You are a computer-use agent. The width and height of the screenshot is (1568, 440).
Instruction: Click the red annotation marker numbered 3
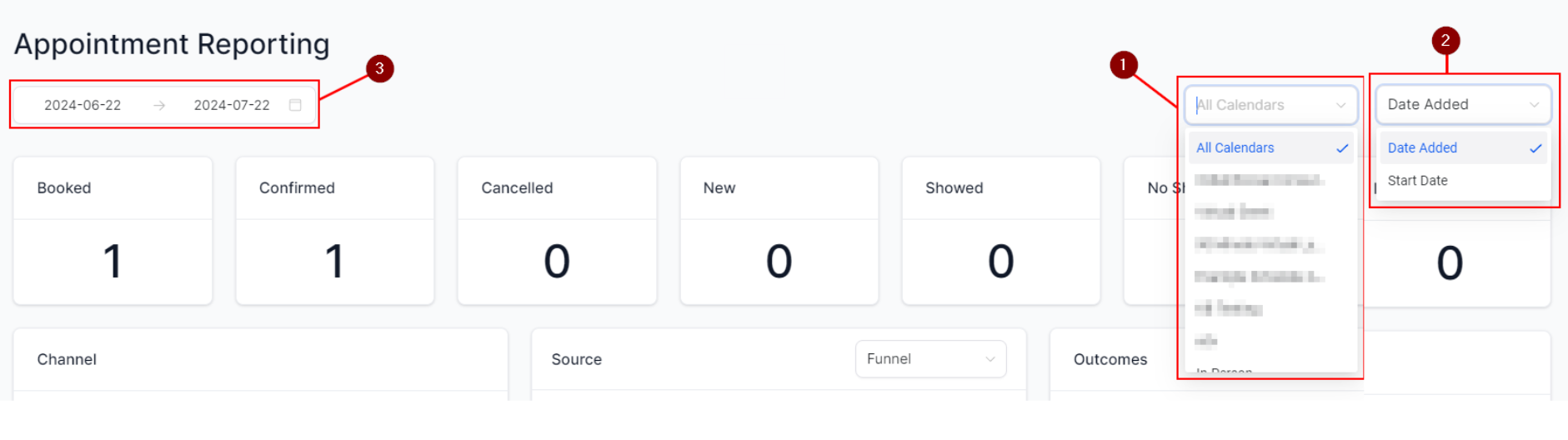click(379, 68)
